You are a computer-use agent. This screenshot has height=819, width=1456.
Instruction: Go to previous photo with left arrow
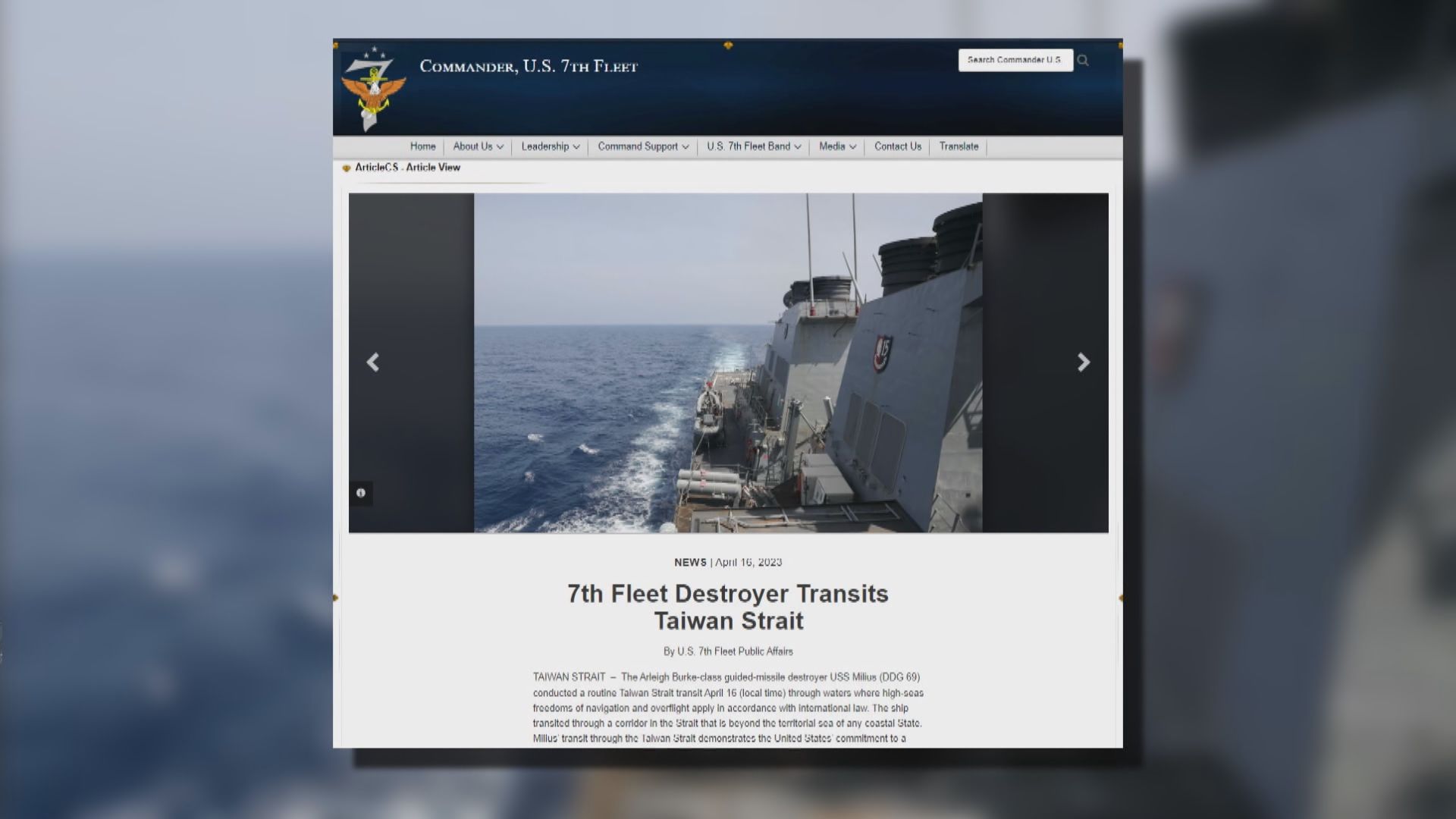point(373,362)
